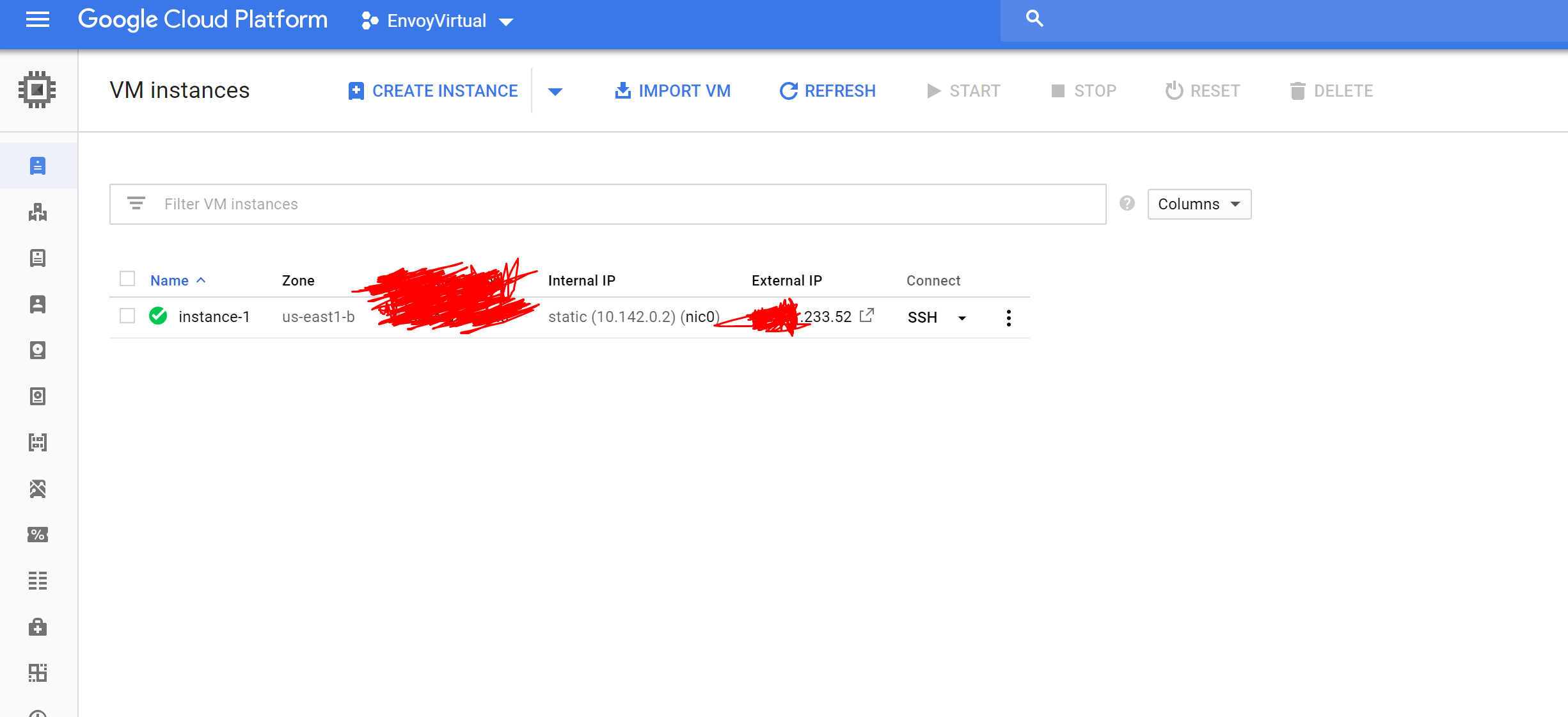Click instance-1 green running status icon
The height and width of the screenshot is (717, 1568).
[x=158, y=316]
